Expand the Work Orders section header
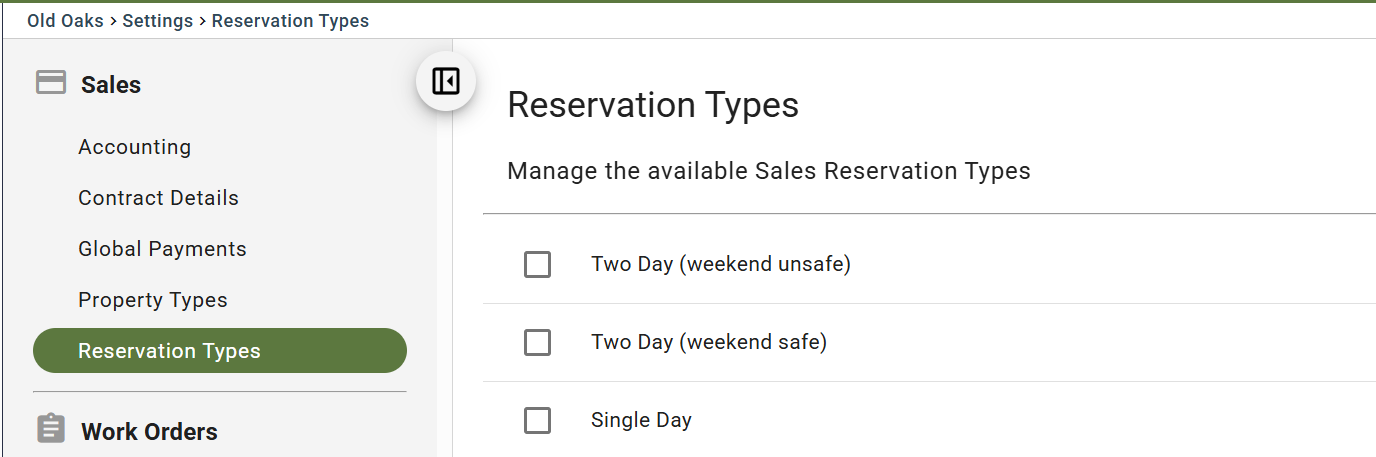 (x=149, y=432)
